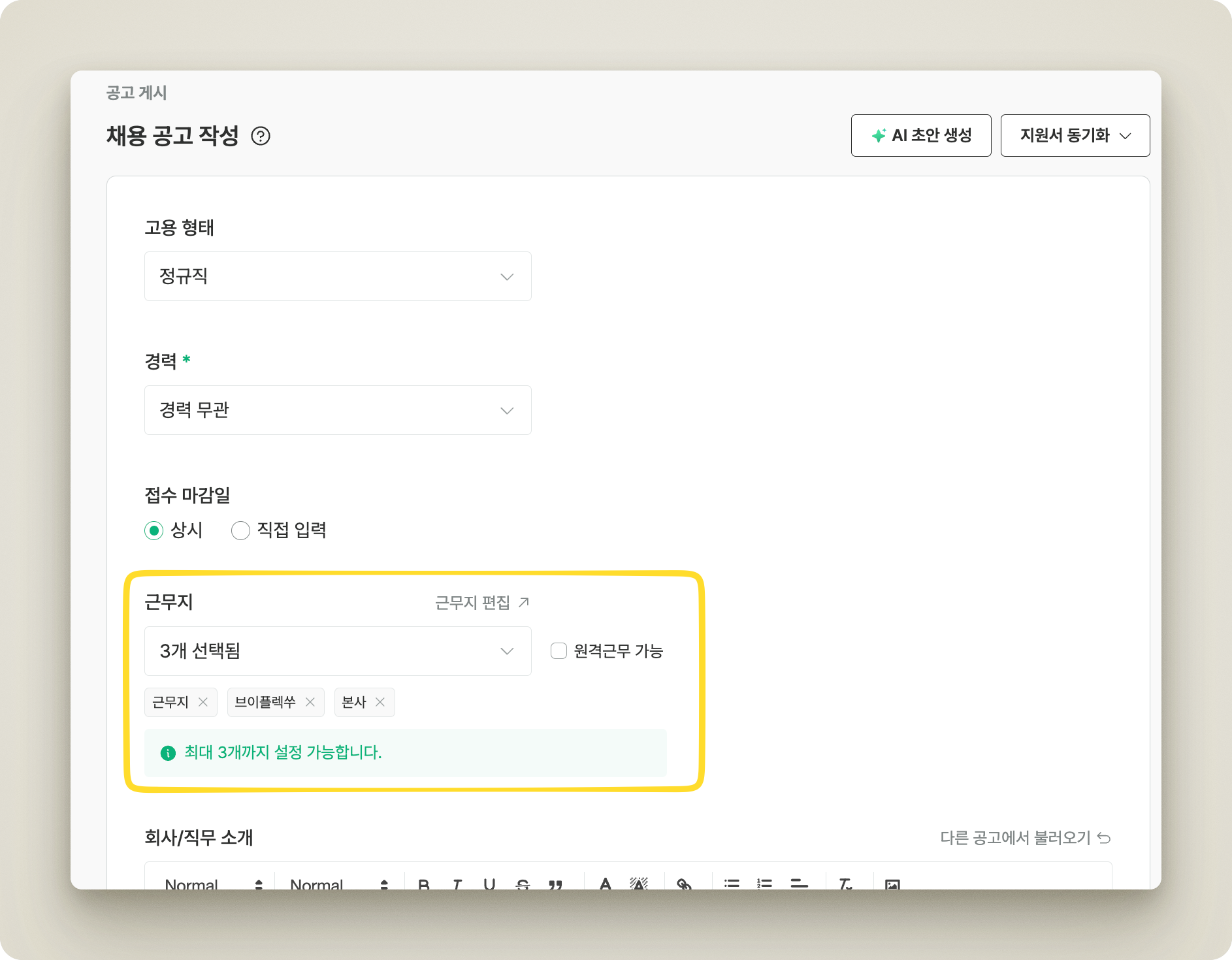Click the help icon beside 채용 공고 작성
1232x960 pixels.
coord(261,136)
